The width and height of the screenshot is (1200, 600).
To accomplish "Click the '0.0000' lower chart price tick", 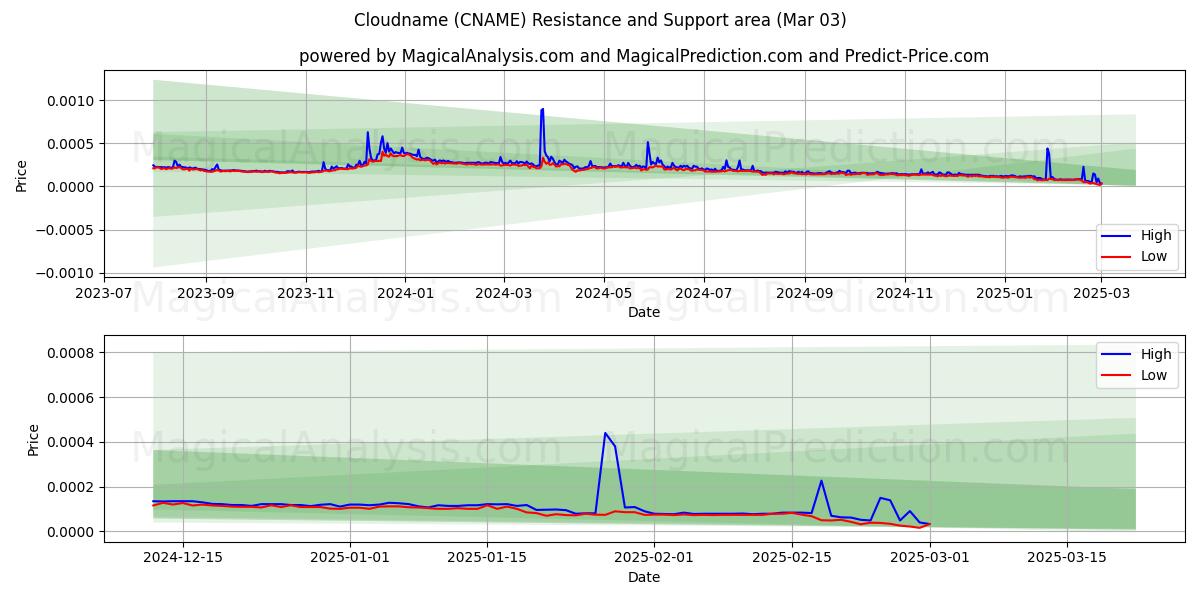I will pyautogui.click(x=73, y=532).
